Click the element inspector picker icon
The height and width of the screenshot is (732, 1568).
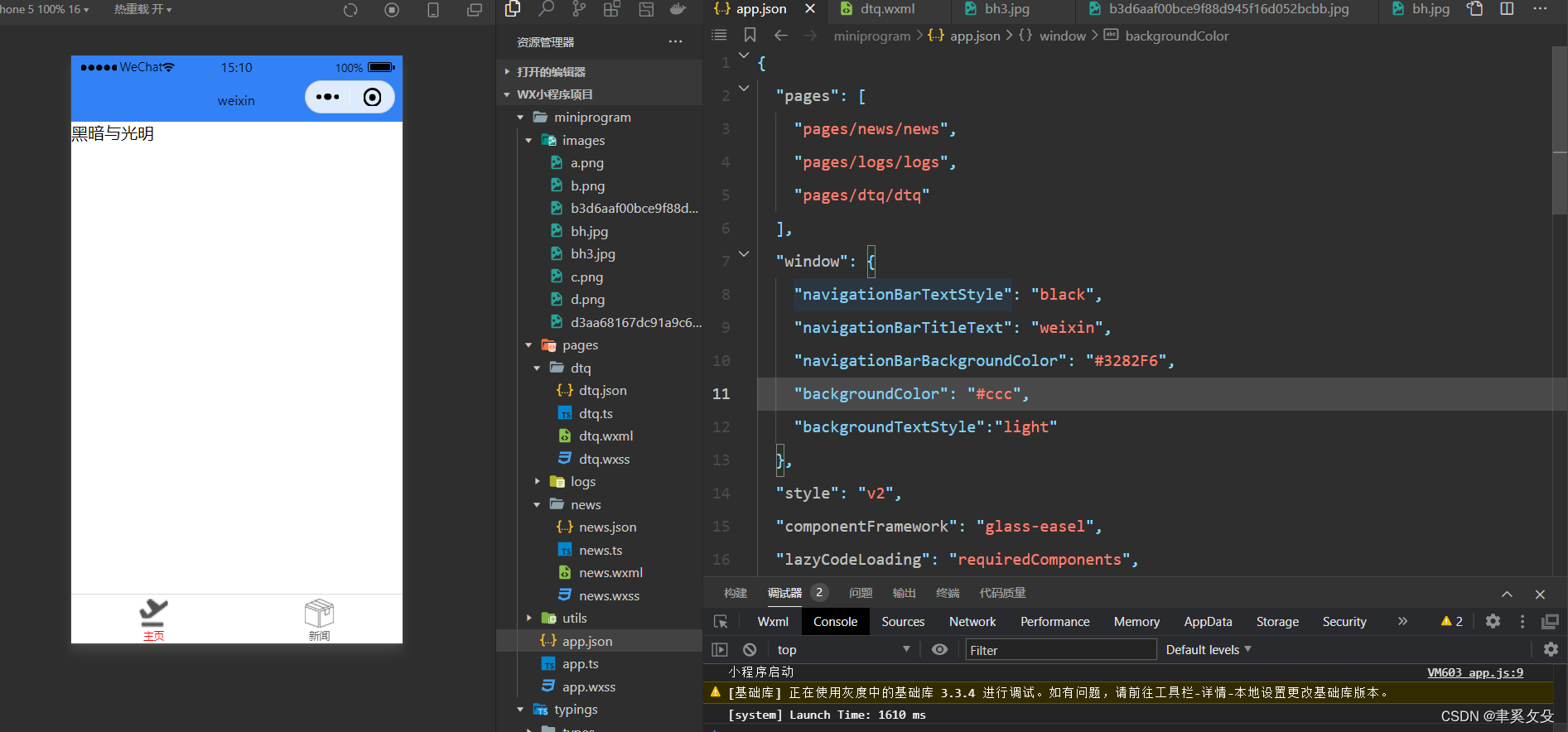tap(721, 622)
